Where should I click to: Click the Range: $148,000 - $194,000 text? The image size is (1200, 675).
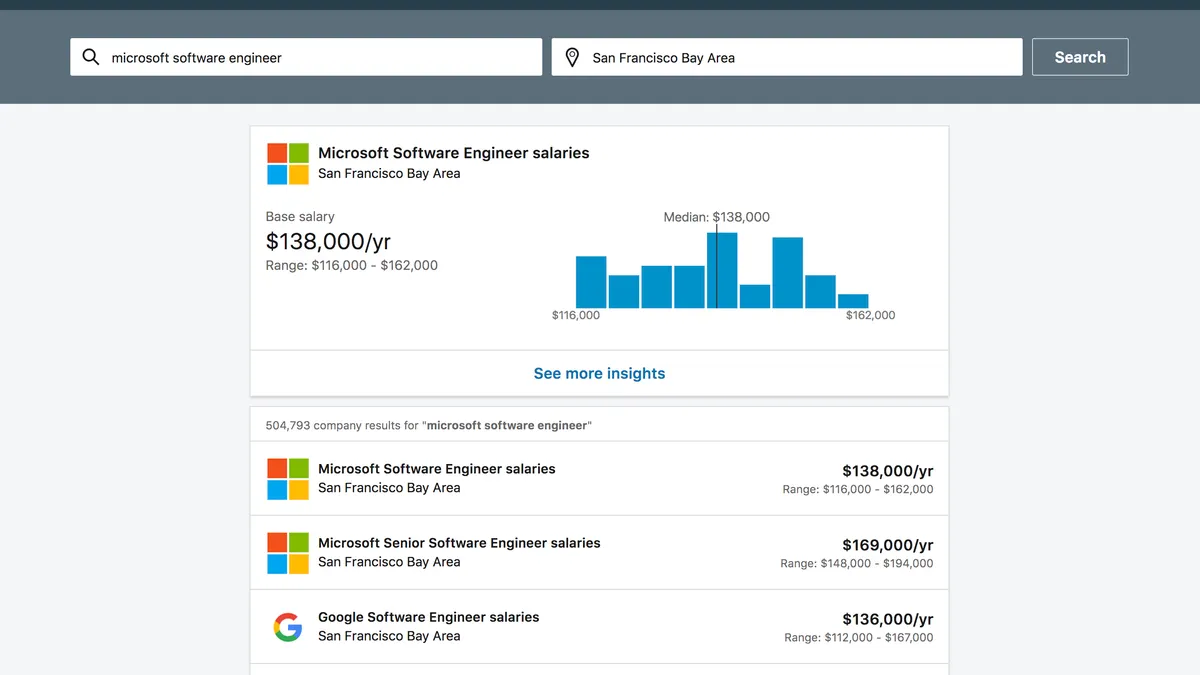click(x=857, y=564)
